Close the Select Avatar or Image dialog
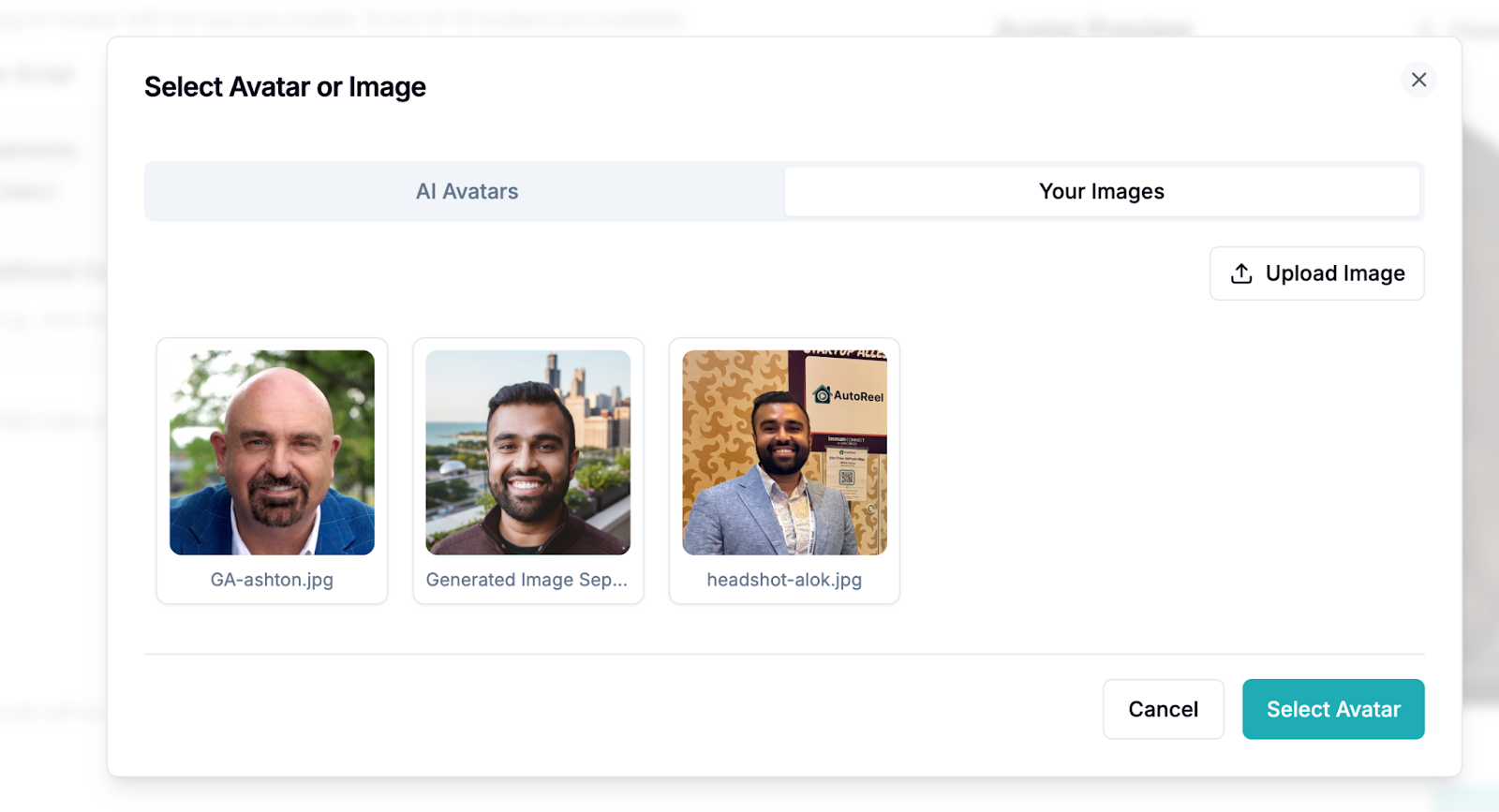Image resolution: width=1499 pixels, height=812 pixels. [x=1418, y=80]
